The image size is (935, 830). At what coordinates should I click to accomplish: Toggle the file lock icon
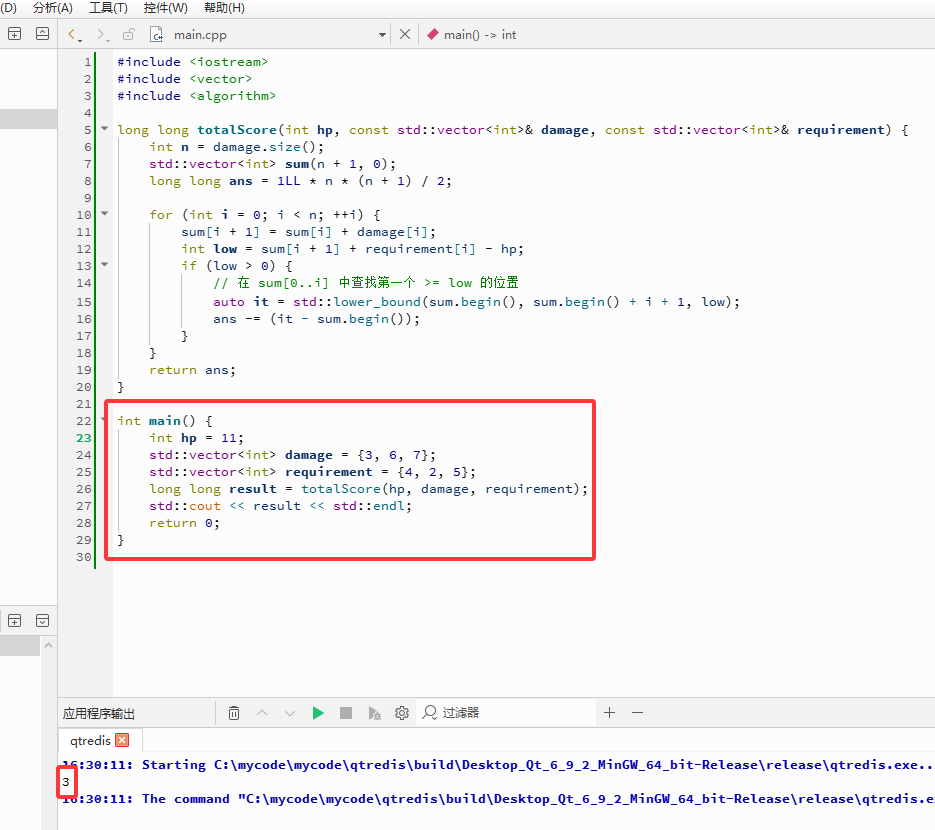tap(129, 35)
